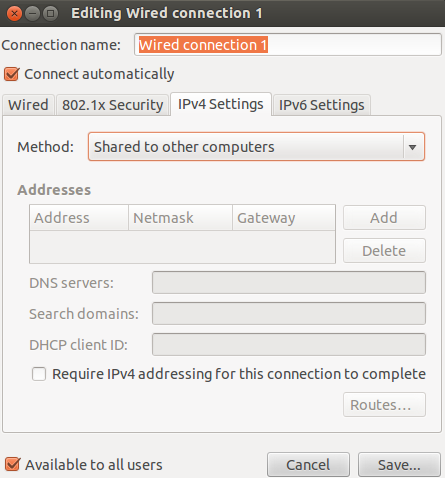Viewport: 445px width, 478px height.
Task: Maximize the connection editor window
Action: click(x=50, y=14)
